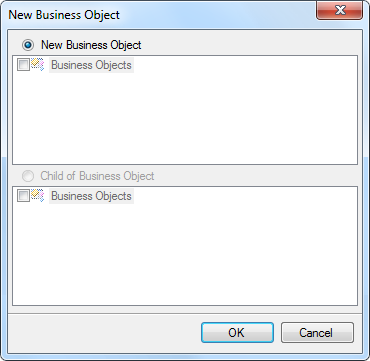Click gray area right of Child radio label
The width and height of the screenshot is (370, 361).
pyautogui.click(x=257, y=176)
